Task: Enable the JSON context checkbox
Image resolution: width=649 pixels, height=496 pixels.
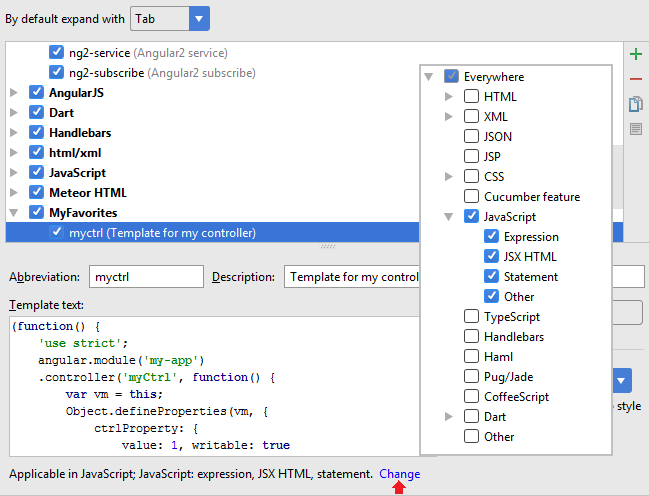Action: coord(472,137)
